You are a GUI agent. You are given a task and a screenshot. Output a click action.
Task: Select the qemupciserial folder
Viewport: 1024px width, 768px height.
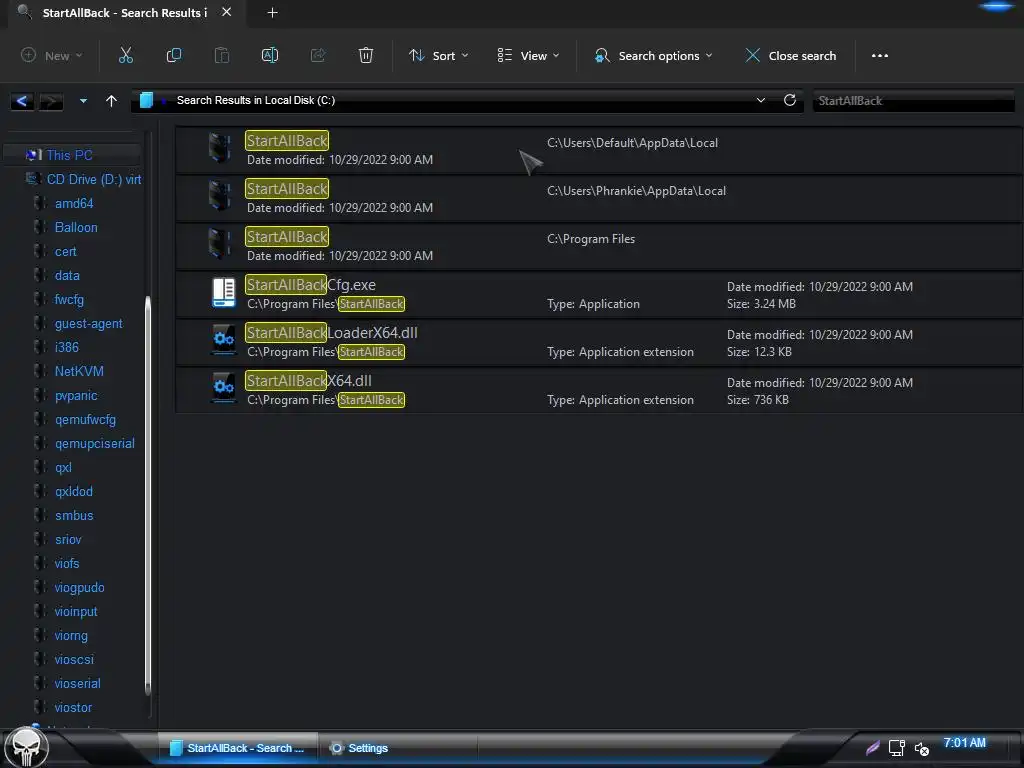[94, 443]
